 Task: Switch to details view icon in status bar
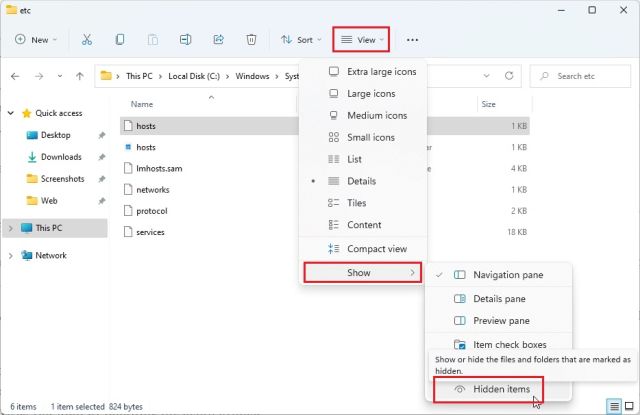point(614,406)
